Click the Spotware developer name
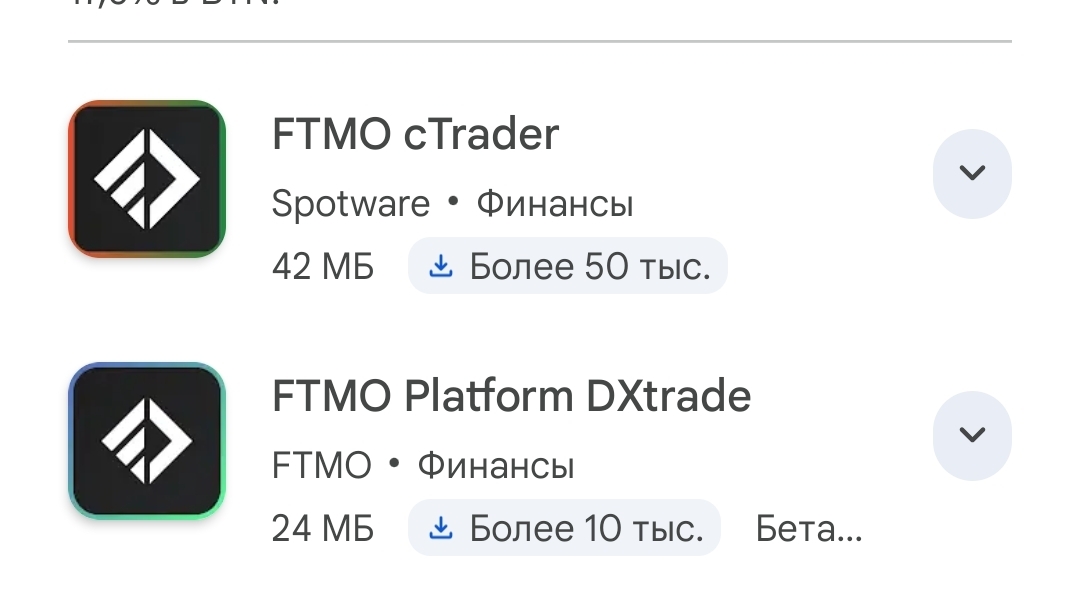Image resolution: width=1079 pixels, height=609 pixels. pyautogui.click(x=350, y=204)
